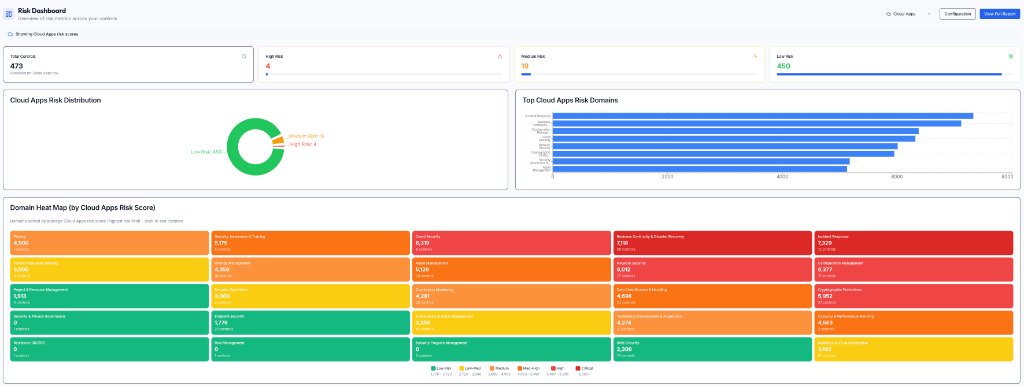Open the Cloud Apps scope dropdown
This screenshot has width=1024, height=386.
(x=908, y=14)
